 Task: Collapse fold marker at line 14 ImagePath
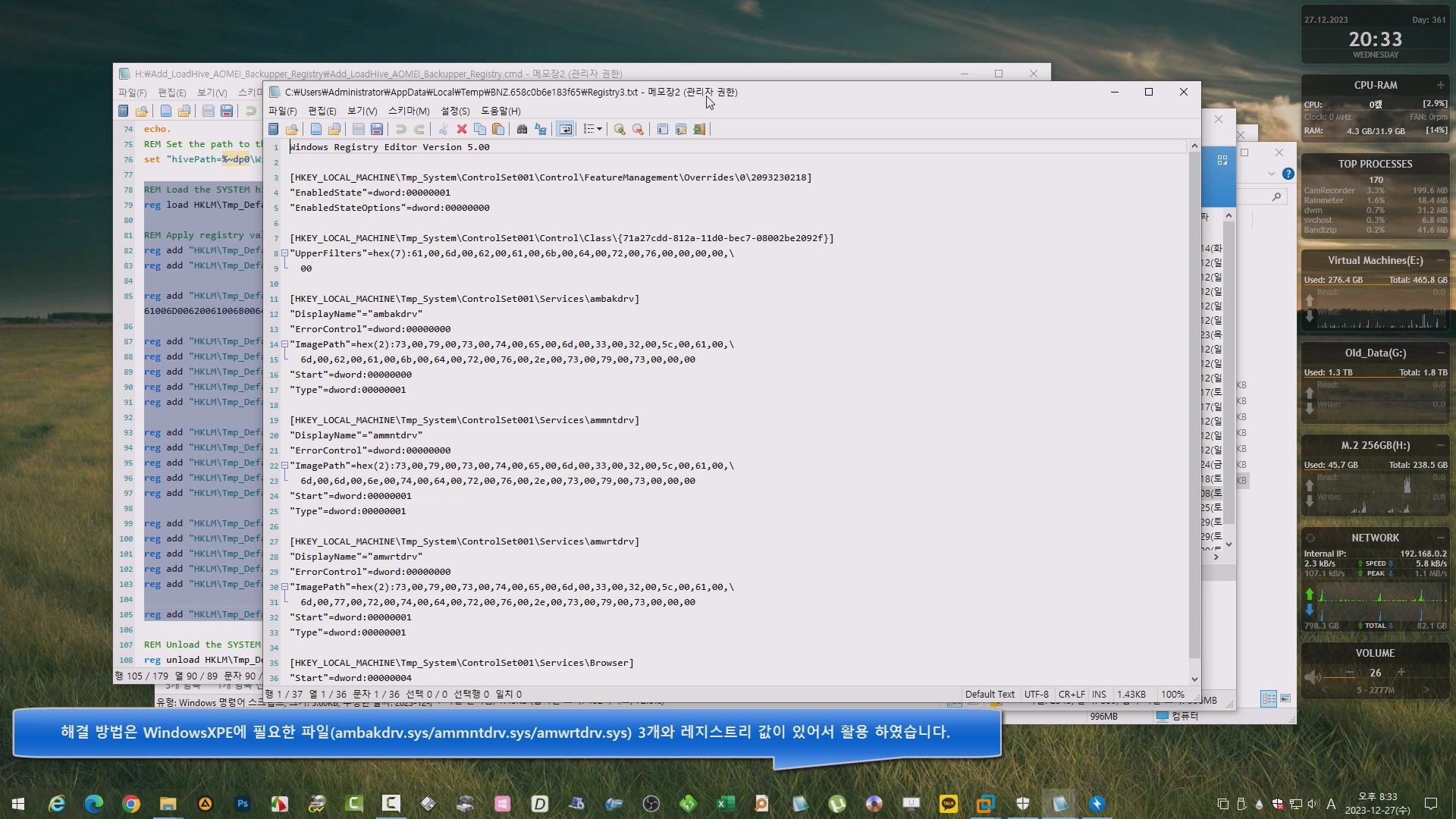[x=284, y=344]
